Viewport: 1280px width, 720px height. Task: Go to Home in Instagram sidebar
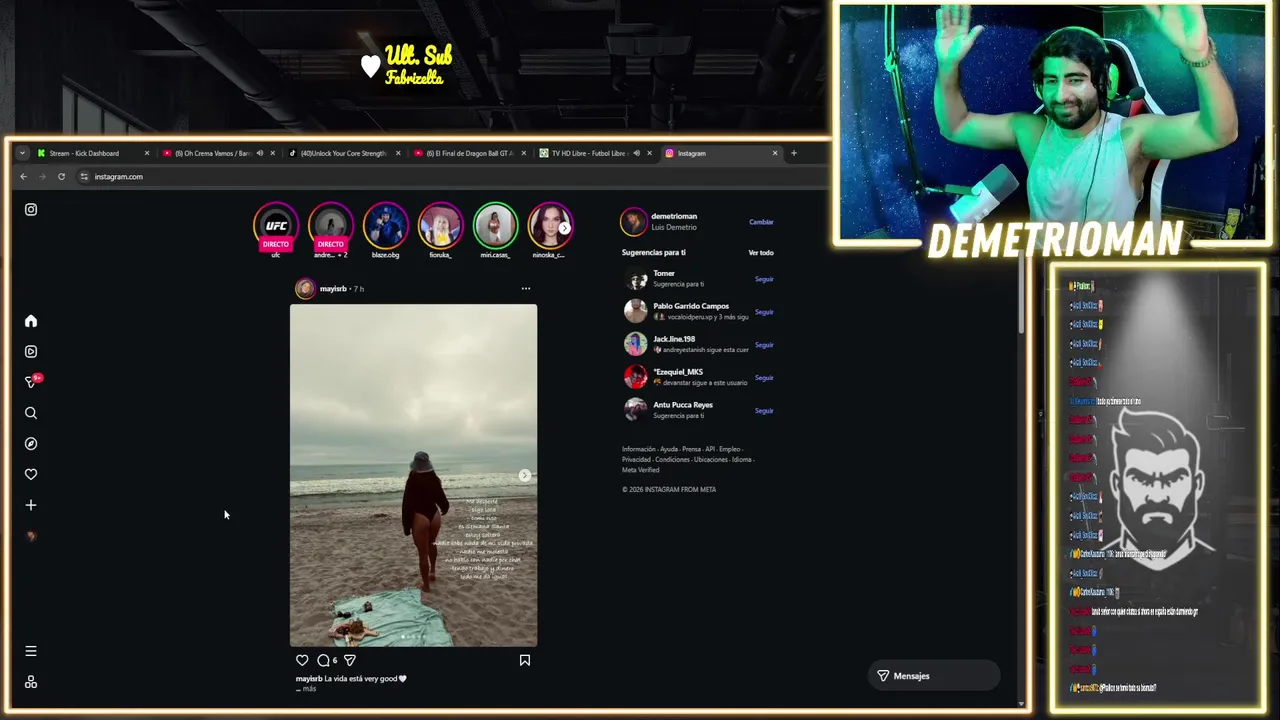point(31,321)
